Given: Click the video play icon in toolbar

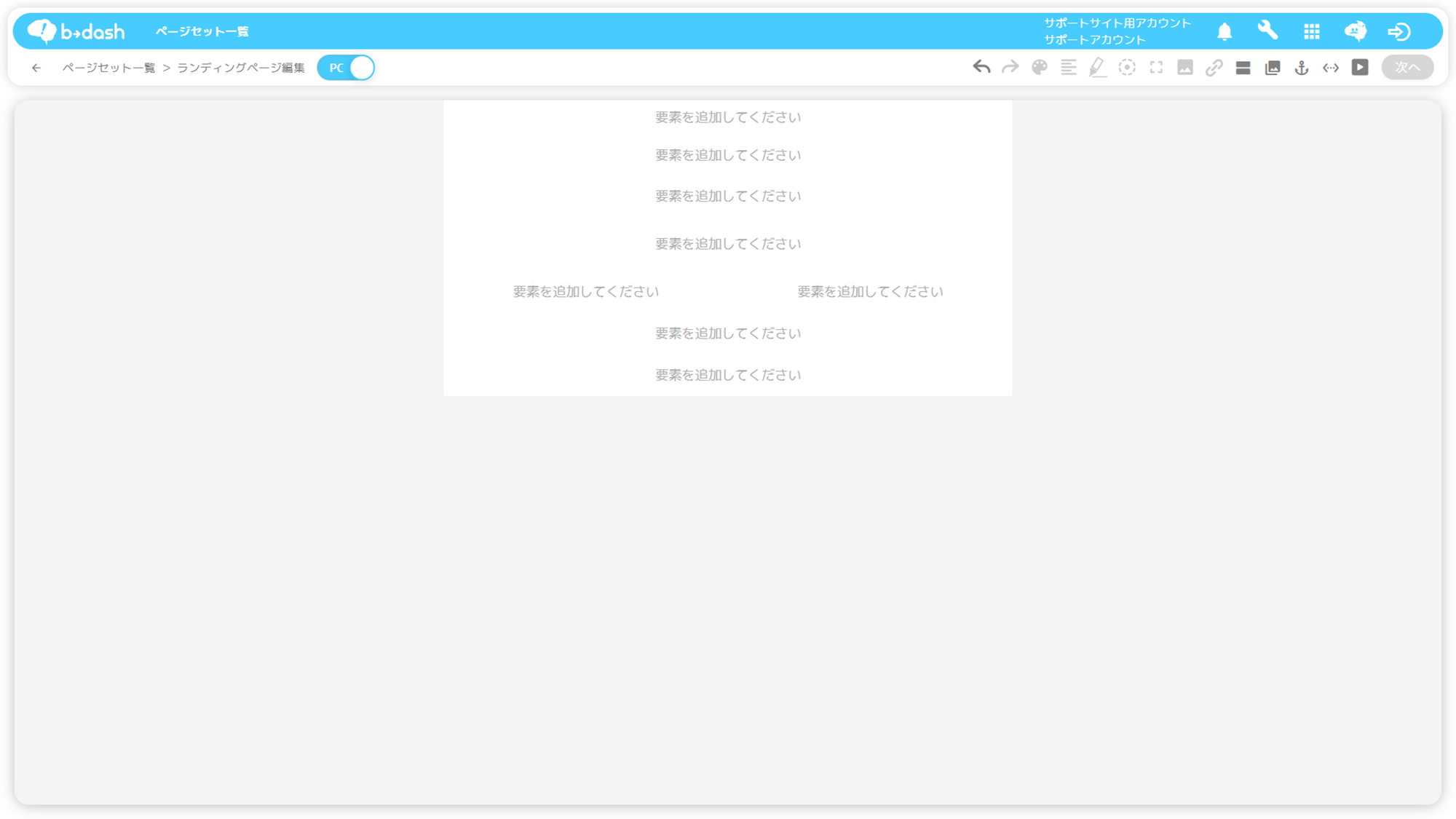Looking at the screenshot, I should coord(1360,68).
